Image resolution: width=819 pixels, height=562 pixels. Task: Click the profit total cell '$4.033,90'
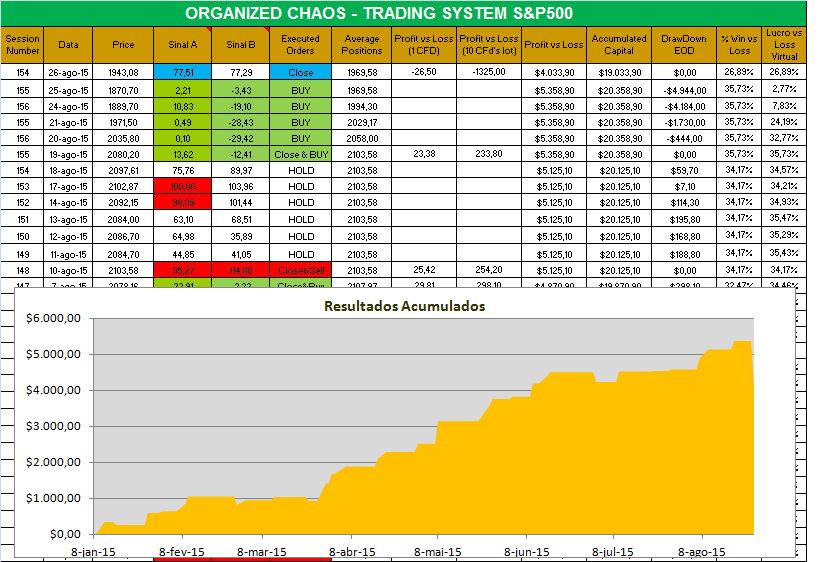[x=554, y=73]
